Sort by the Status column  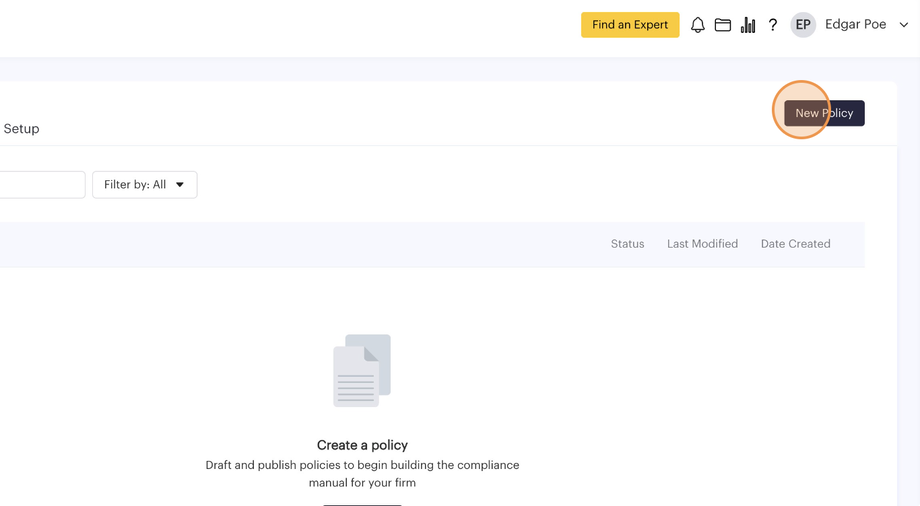pyautogui.click(x=627, y=244)
